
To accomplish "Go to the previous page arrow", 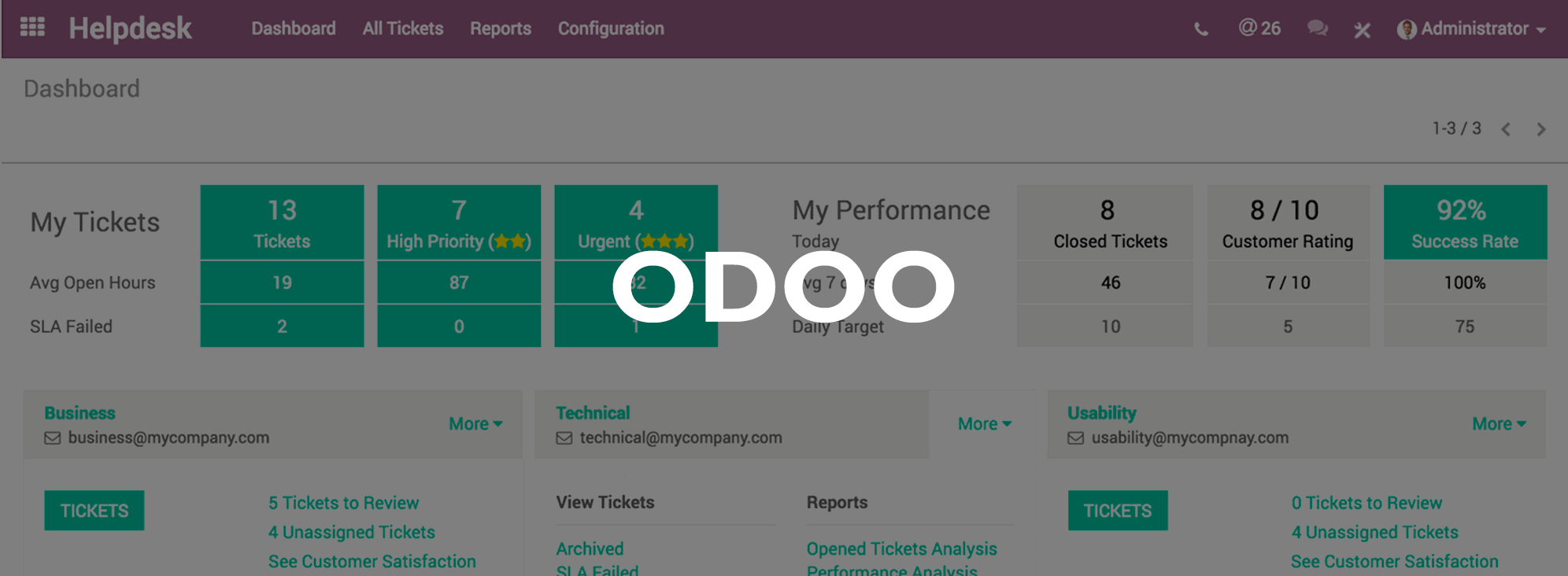I will (1506, 129).
